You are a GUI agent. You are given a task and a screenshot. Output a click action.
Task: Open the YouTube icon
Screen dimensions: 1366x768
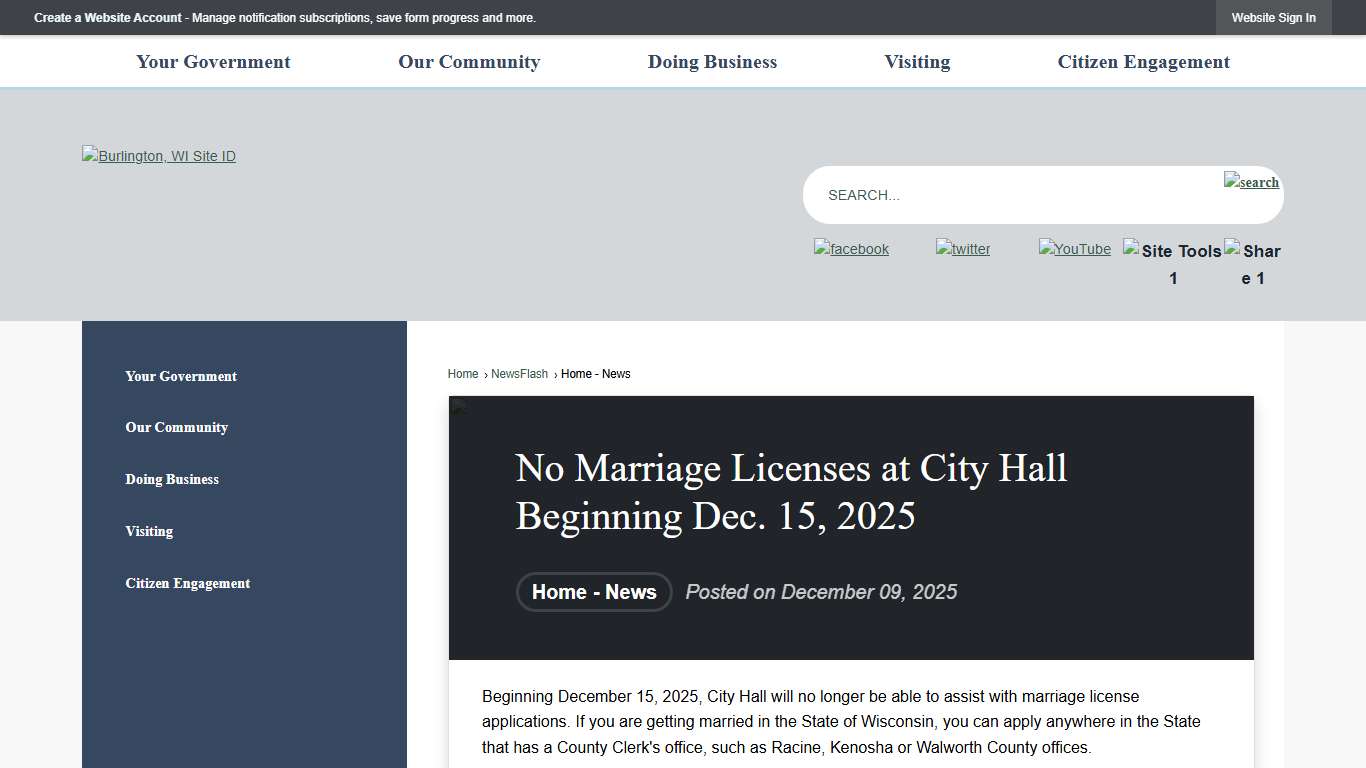coord(1074,249)
